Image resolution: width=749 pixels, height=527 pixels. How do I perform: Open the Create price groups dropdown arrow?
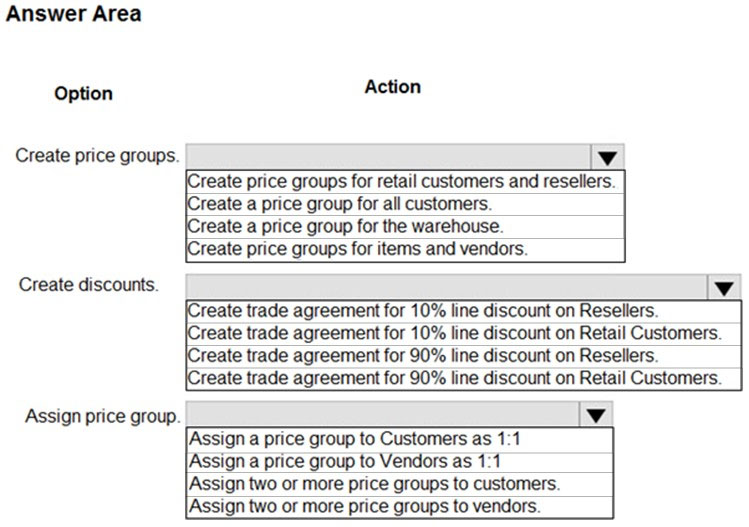click(x=607, y=157)
